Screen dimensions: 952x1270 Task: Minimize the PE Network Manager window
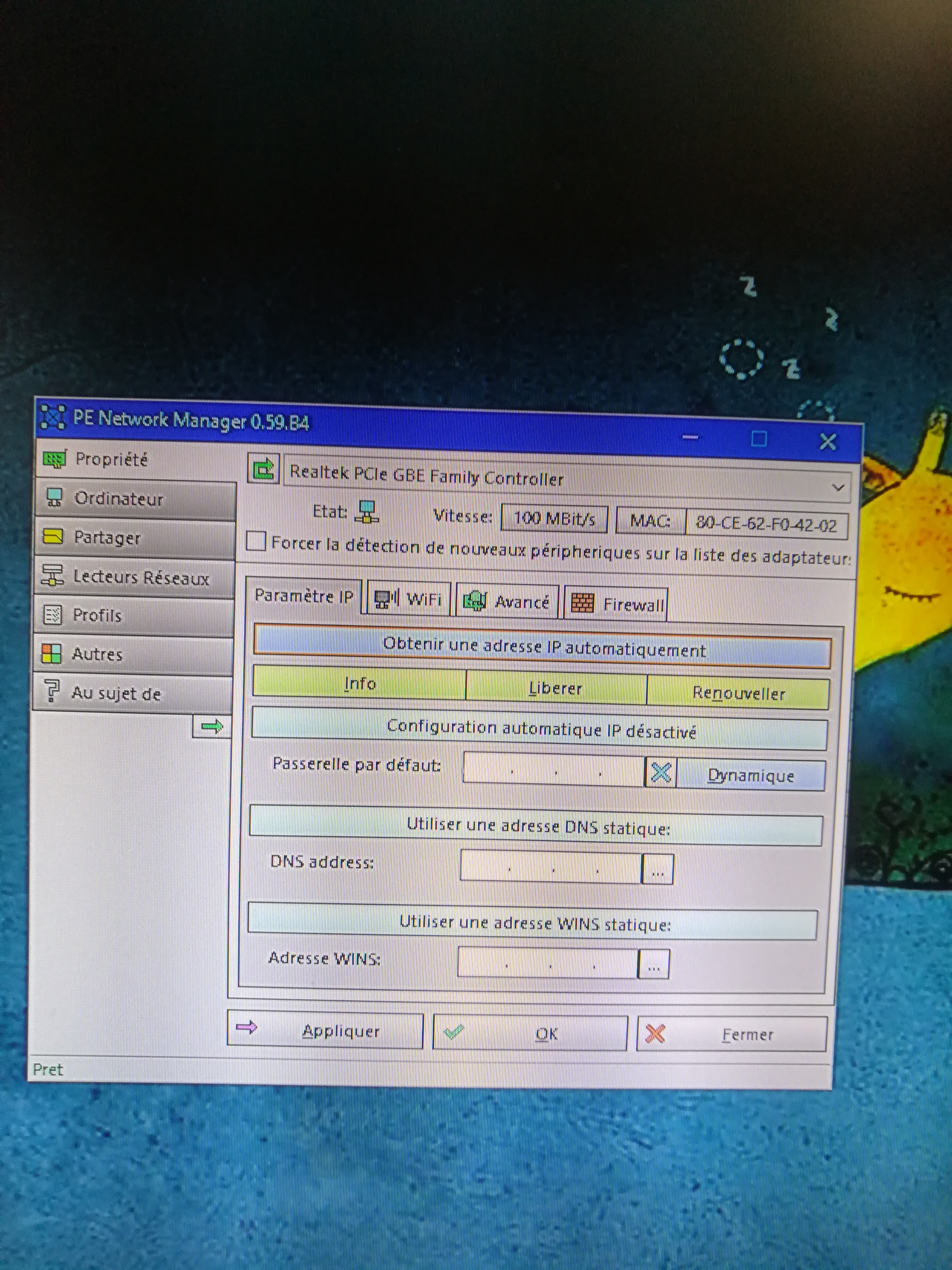[x=690, y=438]
